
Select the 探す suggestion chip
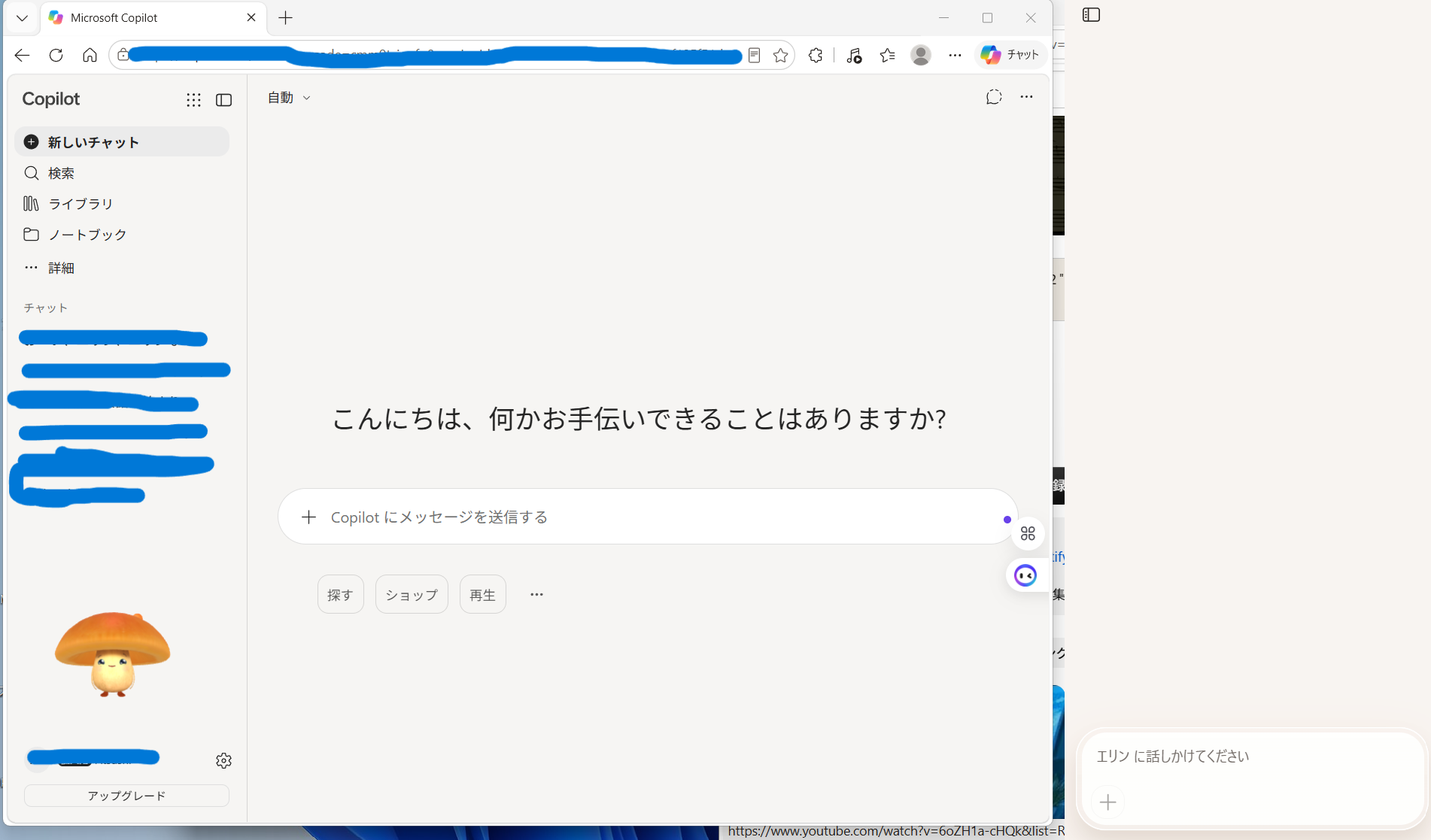pos(340,595)
